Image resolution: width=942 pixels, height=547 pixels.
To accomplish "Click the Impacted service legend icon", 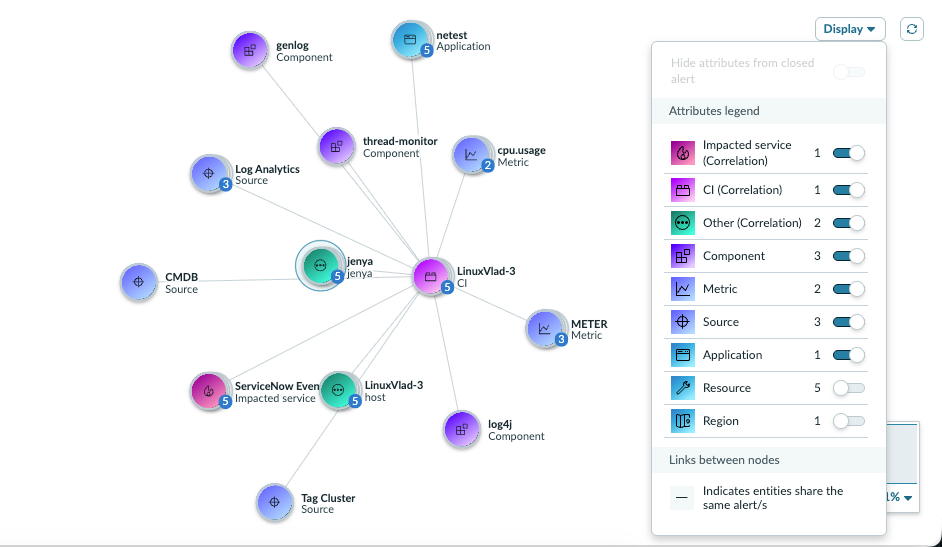I will click(682, 153).
